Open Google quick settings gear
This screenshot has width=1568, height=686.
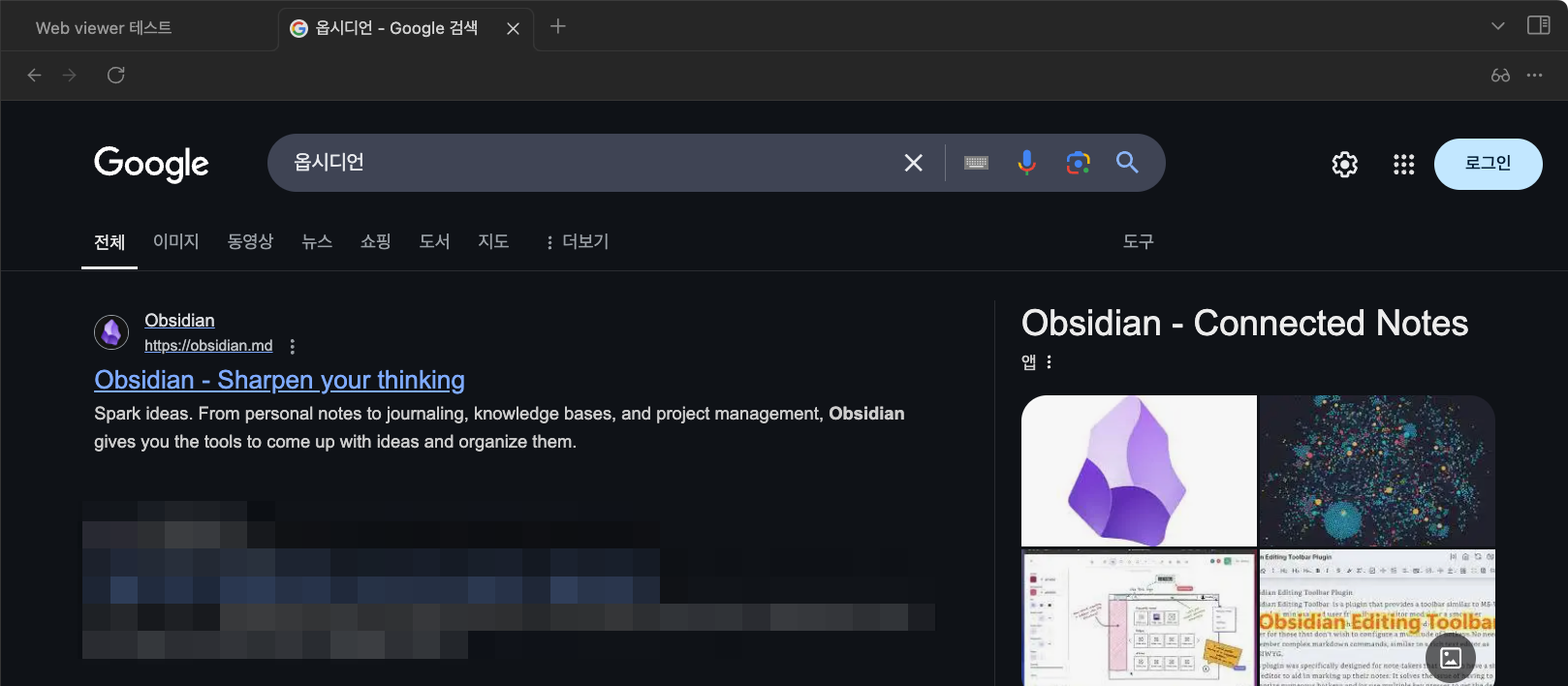pos(1345,165)
